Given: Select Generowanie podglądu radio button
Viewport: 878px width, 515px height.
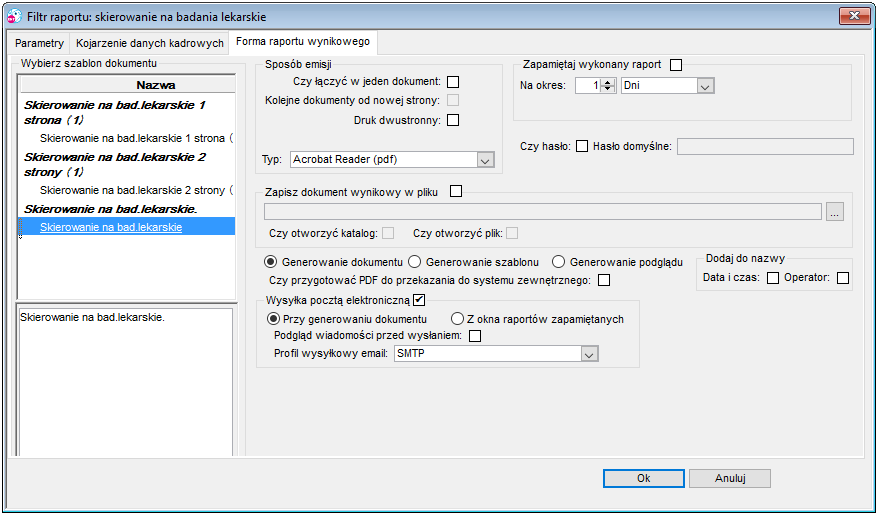Looking at the screenshot, I should [x=558, y=261].
